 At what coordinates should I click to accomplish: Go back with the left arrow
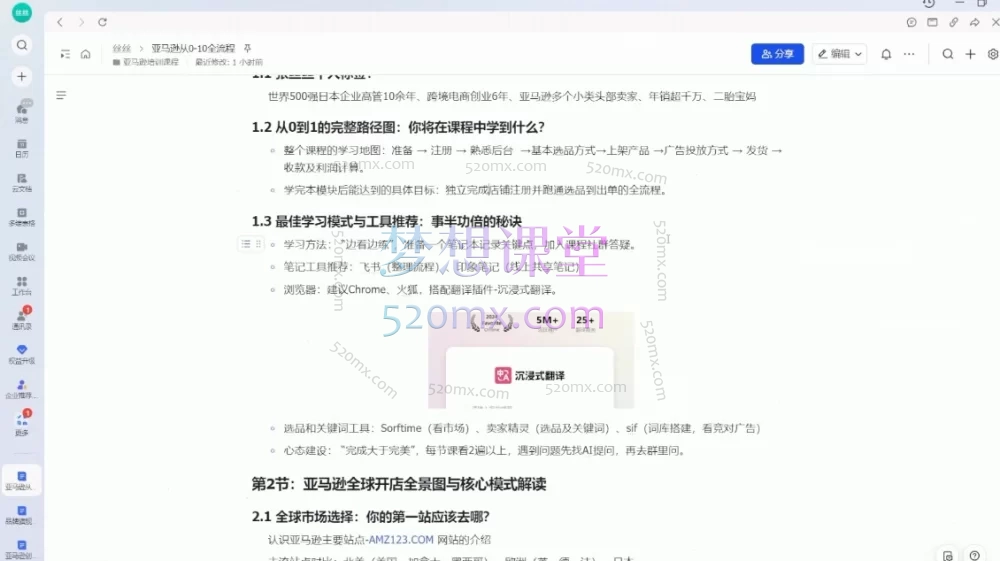[x=60, y=22]
